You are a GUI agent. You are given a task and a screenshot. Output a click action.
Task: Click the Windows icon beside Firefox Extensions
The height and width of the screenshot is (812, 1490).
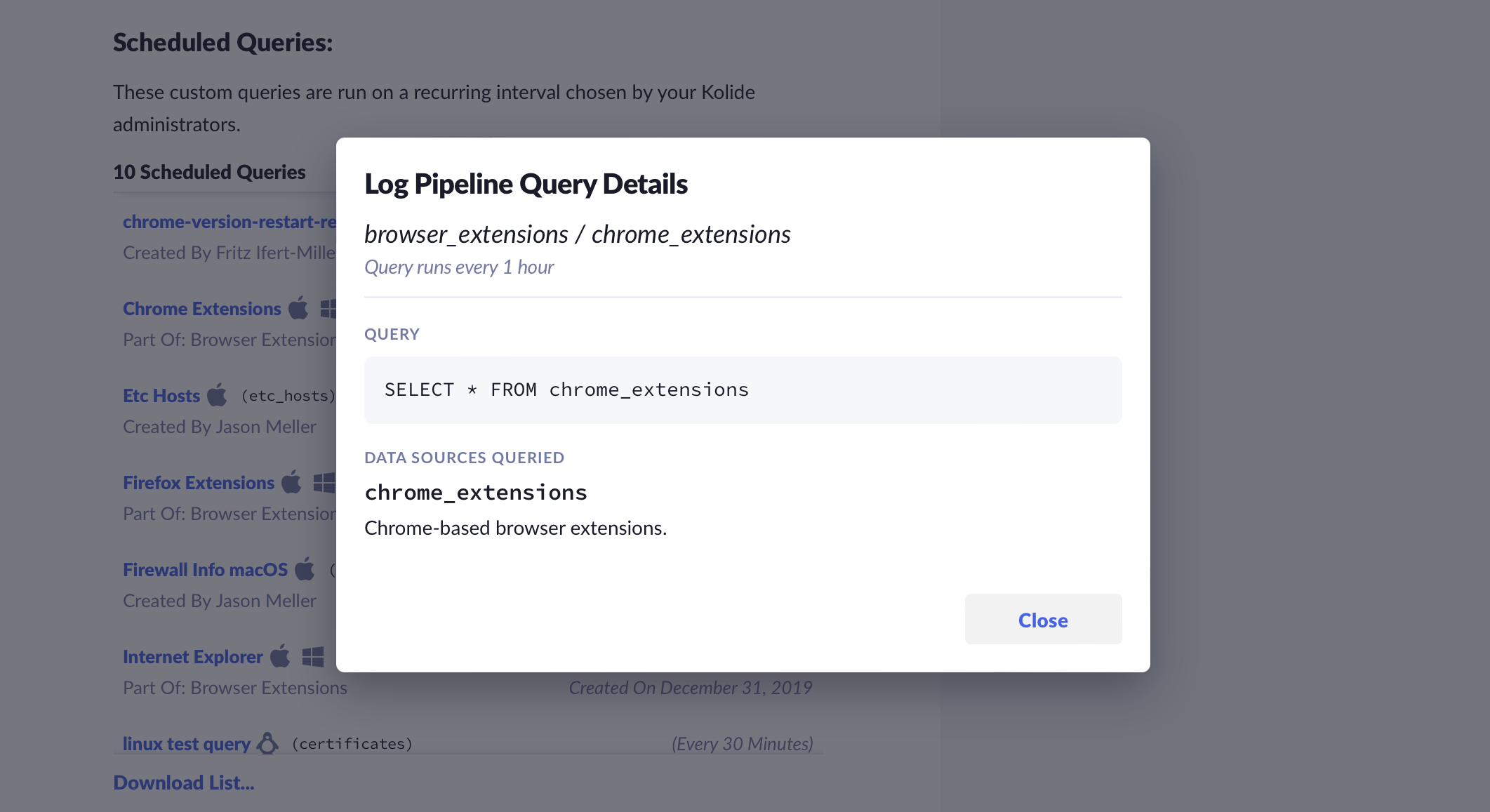coord(324,482)
